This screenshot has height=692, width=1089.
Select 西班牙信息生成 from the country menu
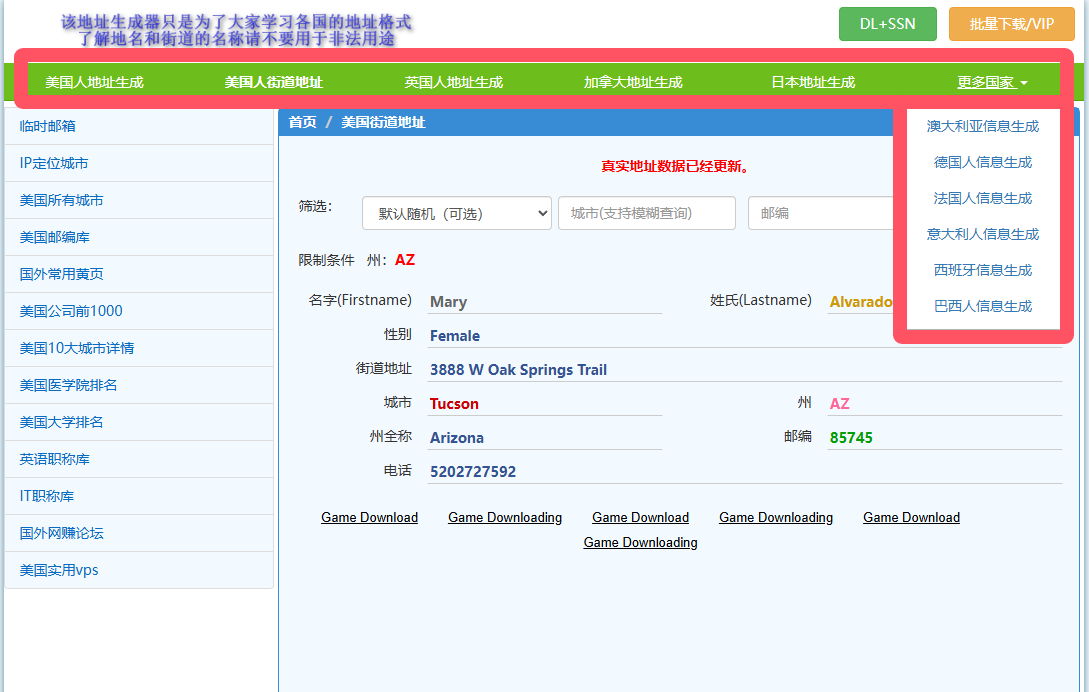pos(983,270)
